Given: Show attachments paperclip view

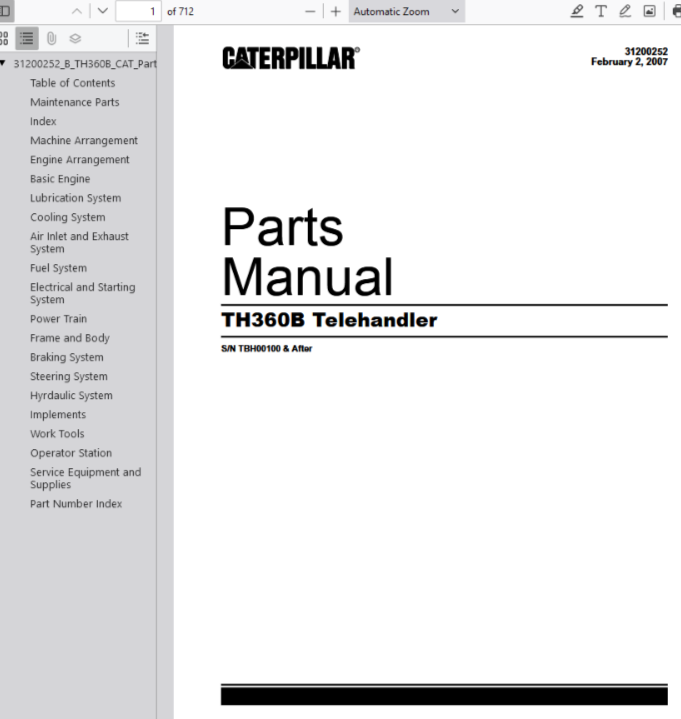Looking at the screenshot, I should (x=51, y=38).
